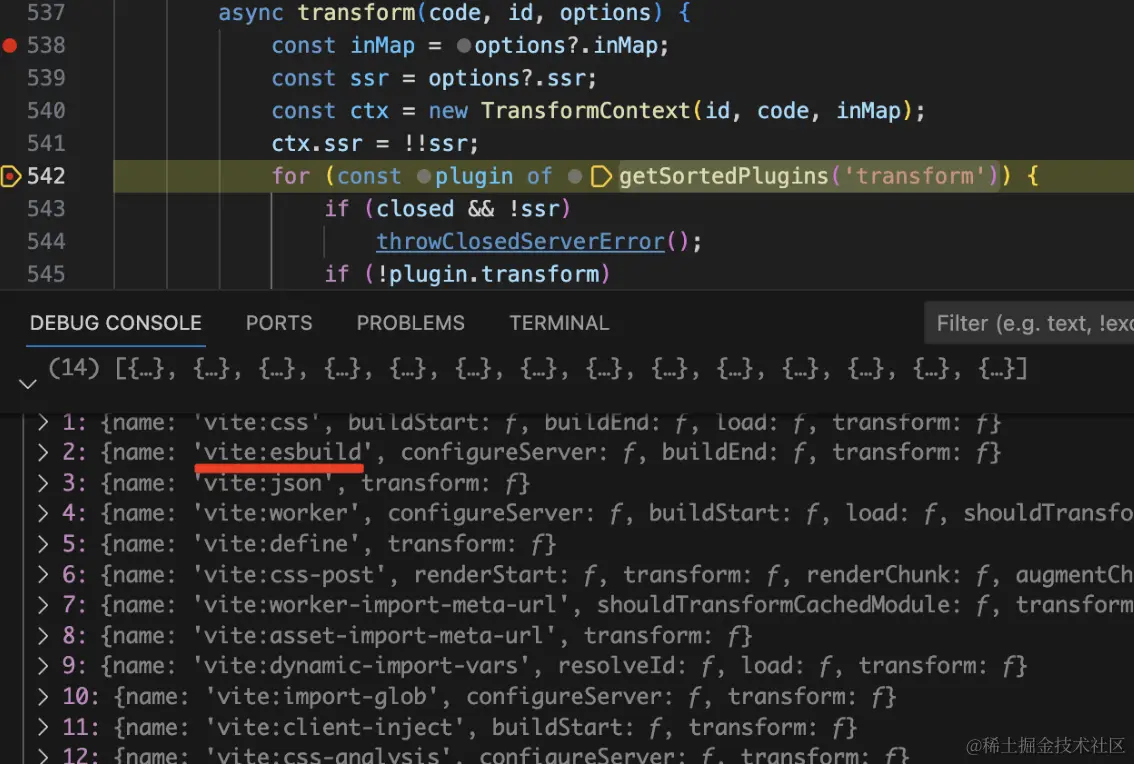Image resolution: width=1134 pixels, height=764 pixels.
Task: Expand item 7 vite:worker-import-meta-url entry
Action: coord(43,605)
